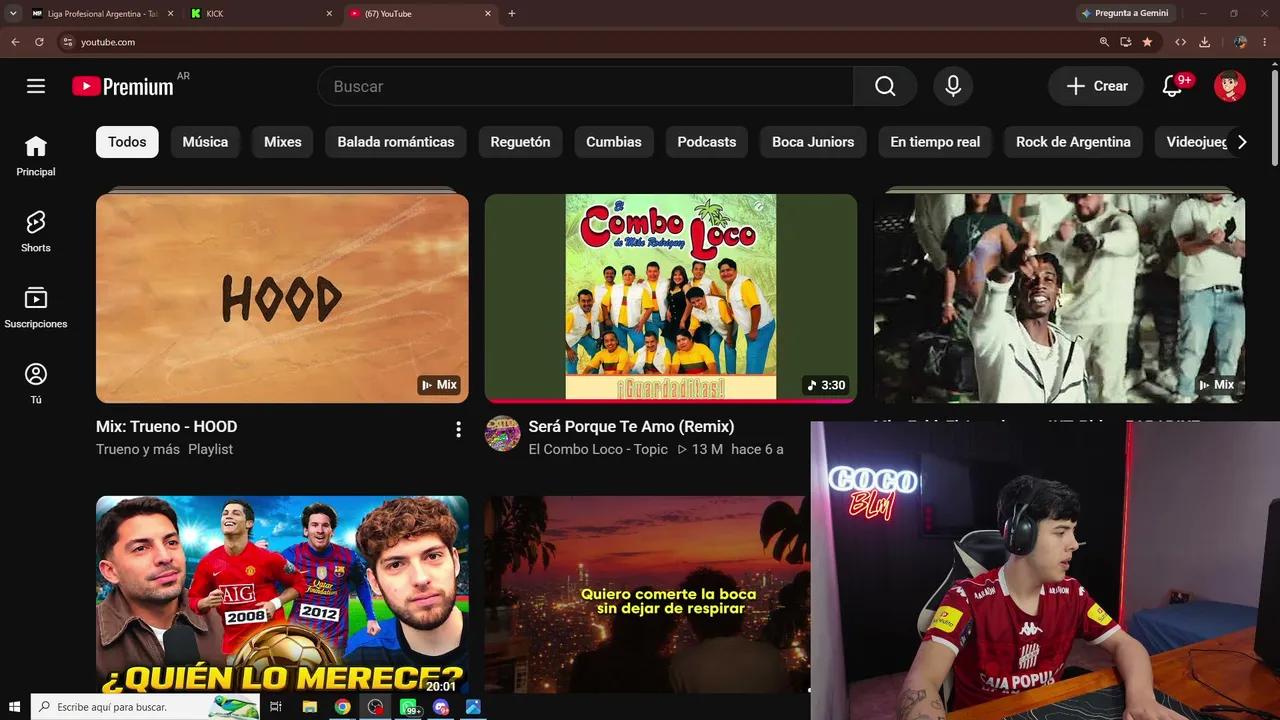The height and width of the screenshot is (720, 1280).
Task: Click the browser address bar URL
Action: [x=108, y=42]
